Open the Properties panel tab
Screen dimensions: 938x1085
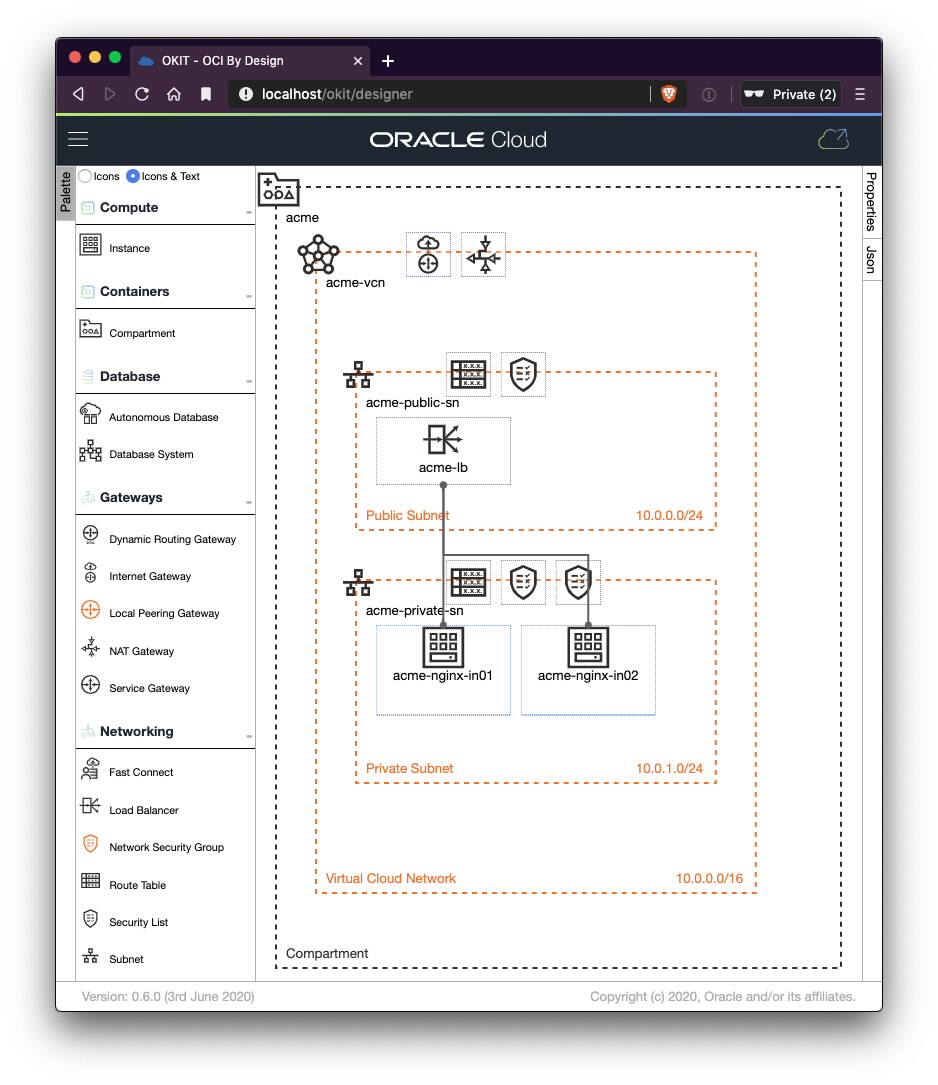coord(870,201)
